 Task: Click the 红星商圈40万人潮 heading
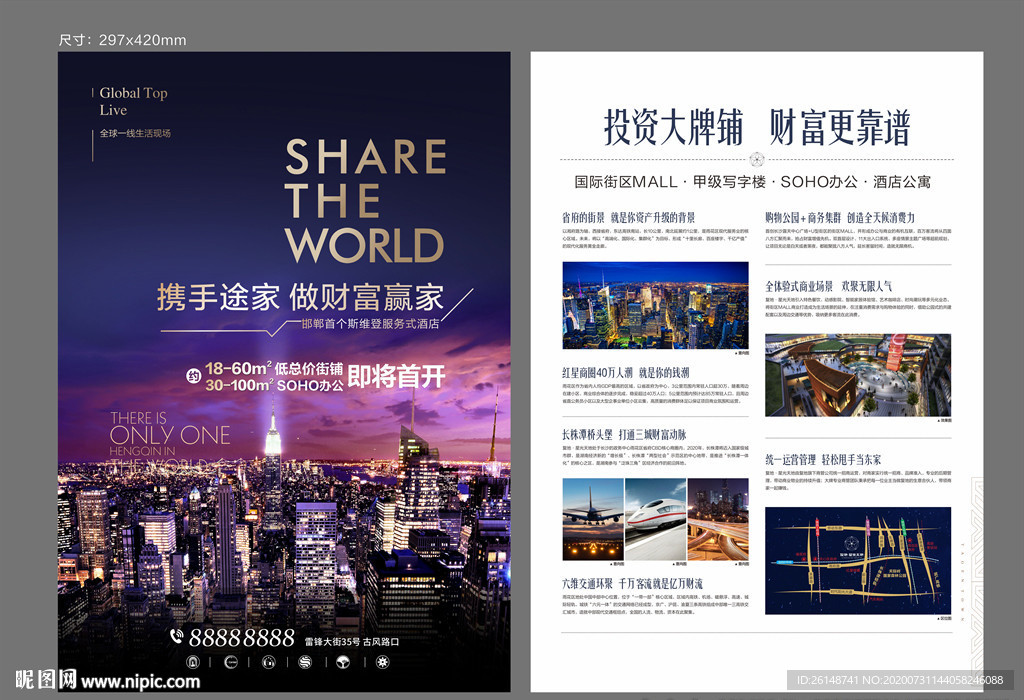[598, 372]
